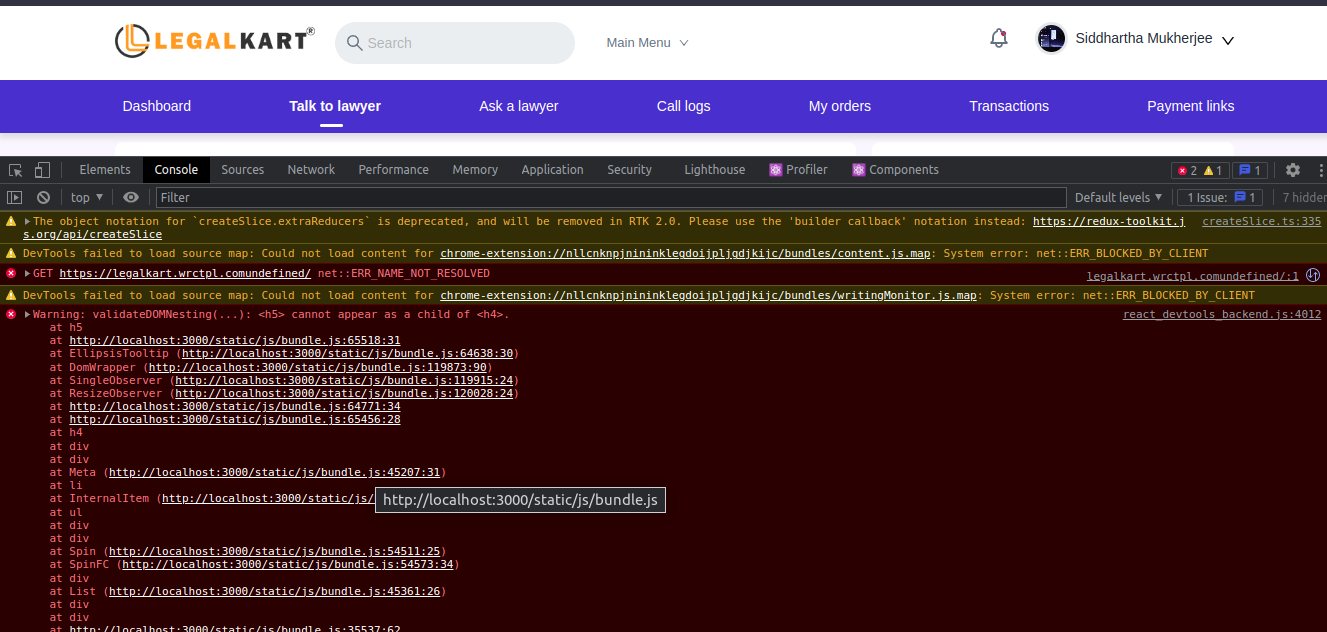1327x632 pixels.
Task: Toggle the device toolbar icon
Action: pos(42,170)
